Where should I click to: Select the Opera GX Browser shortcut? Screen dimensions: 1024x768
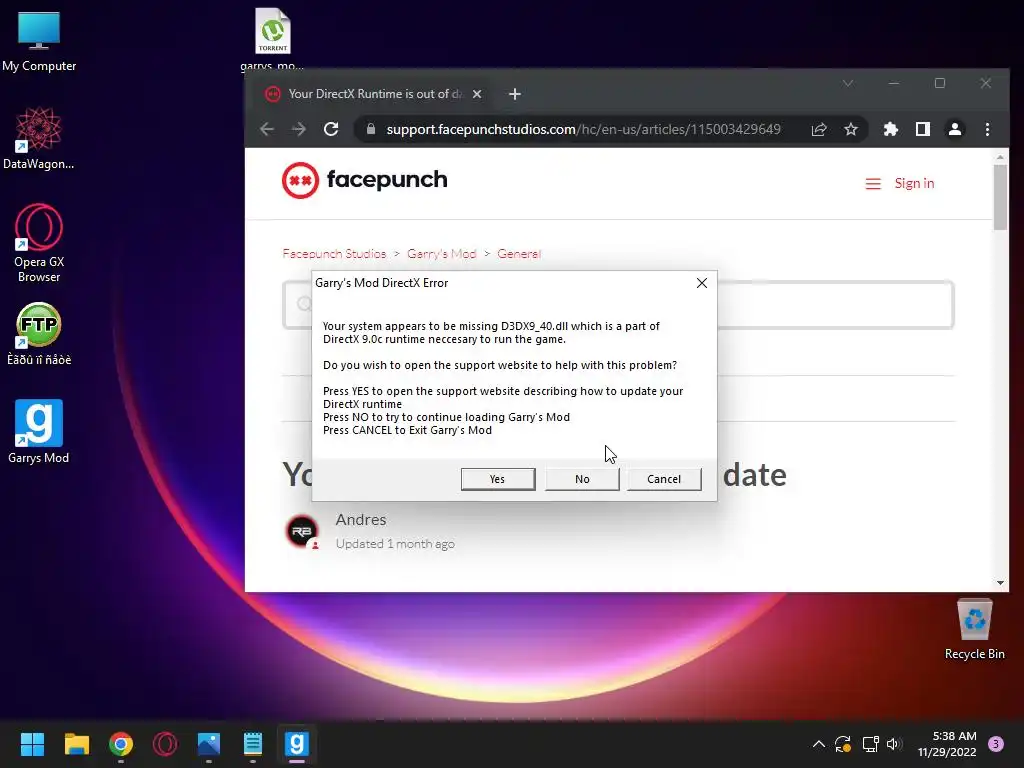point(39,243)
